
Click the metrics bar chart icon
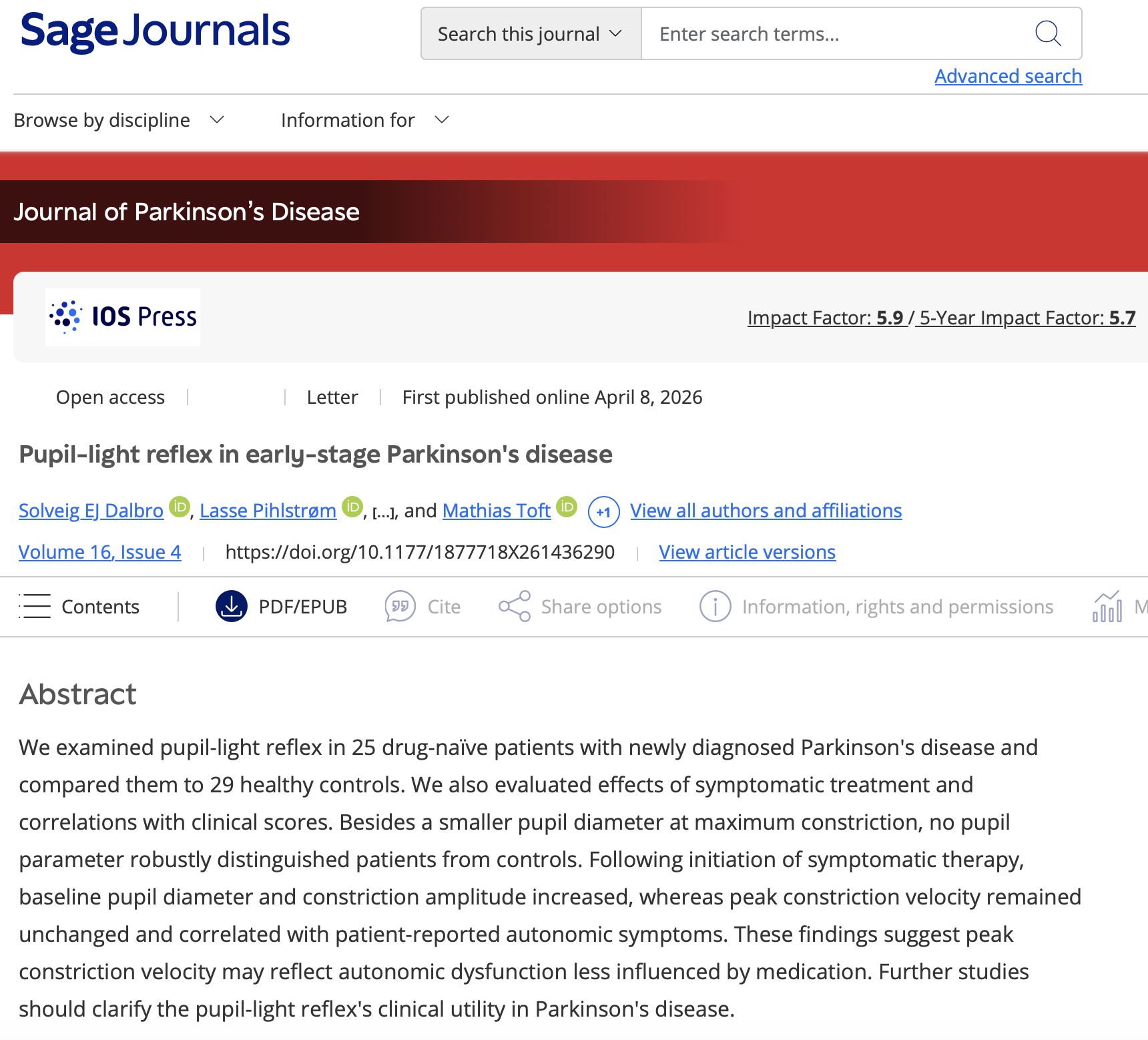click(x=1107, y=606)
